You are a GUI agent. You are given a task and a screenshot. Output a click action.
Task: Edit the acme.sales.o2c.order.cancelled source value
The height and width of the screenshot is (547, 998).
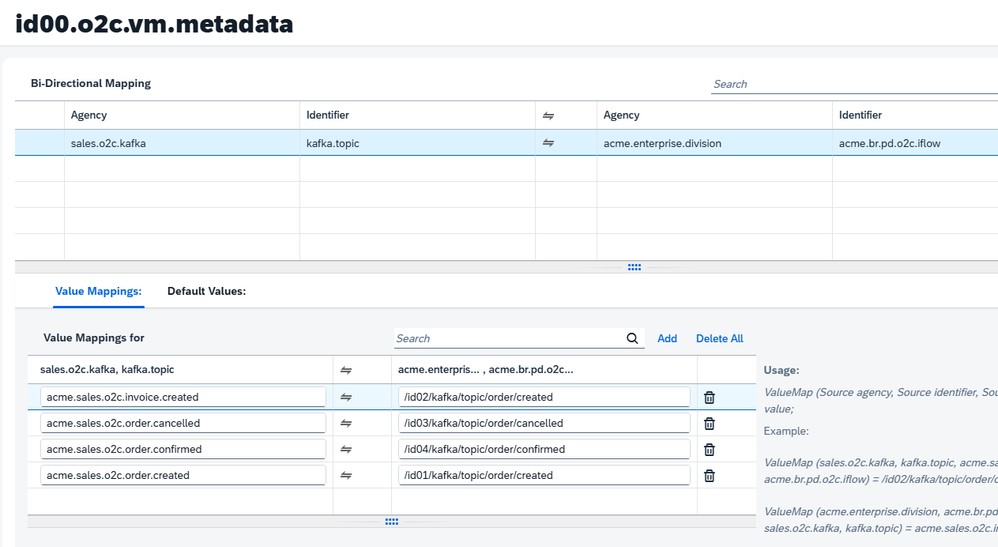coord(183,423)
